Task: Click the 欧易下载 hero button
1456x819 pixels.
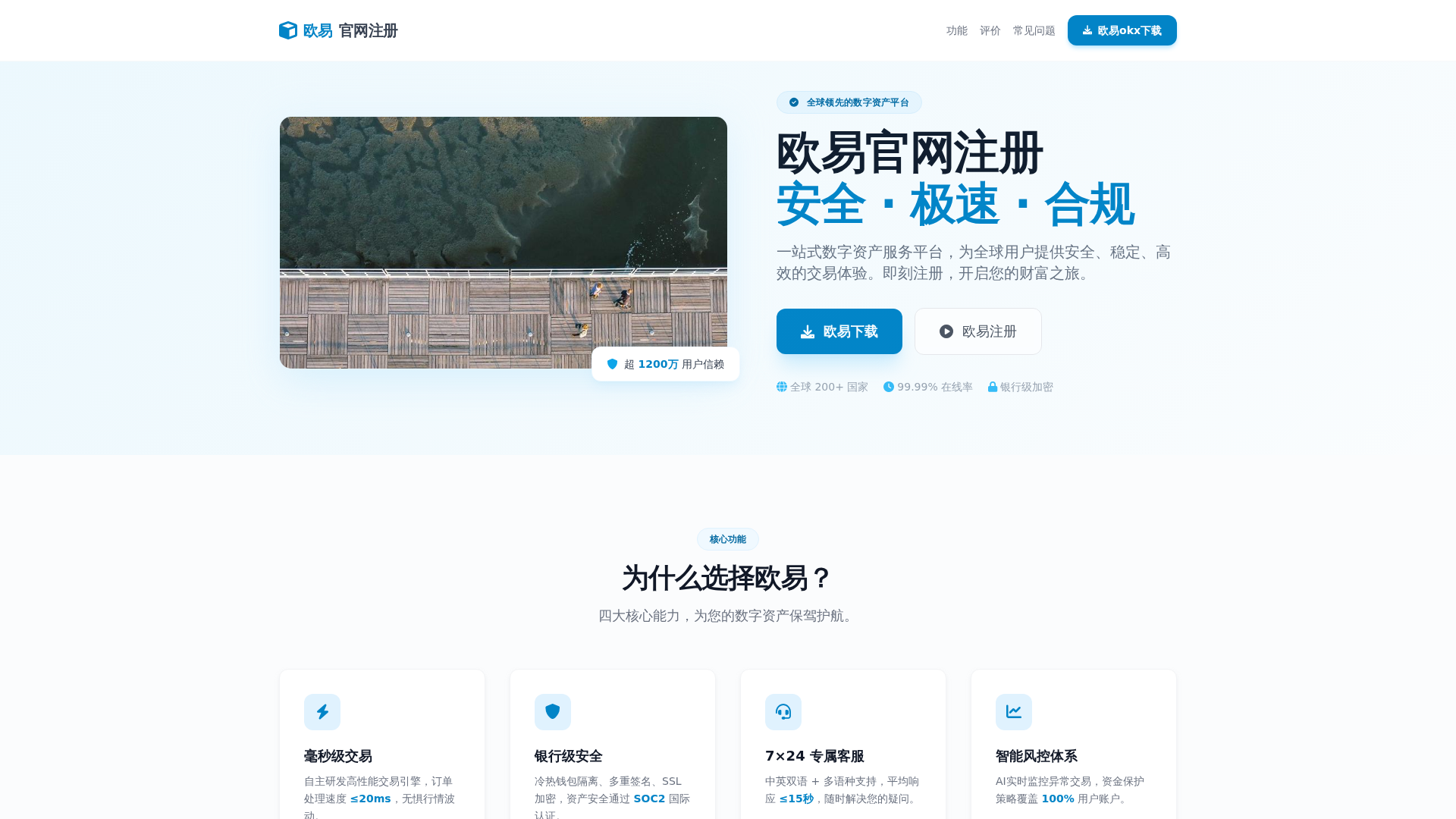Action: (839, 331)
